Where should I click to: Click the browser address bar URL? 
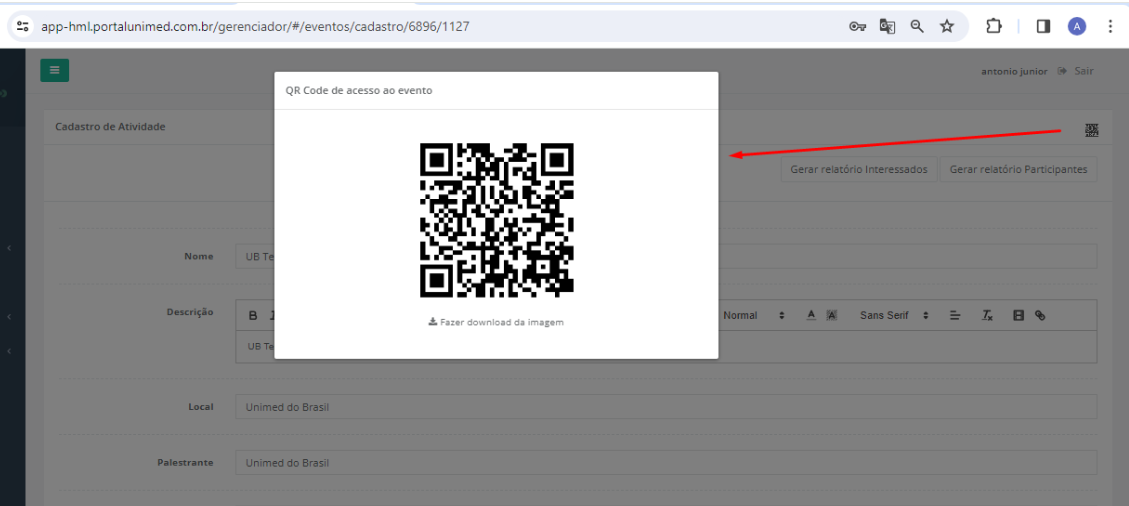256,27
